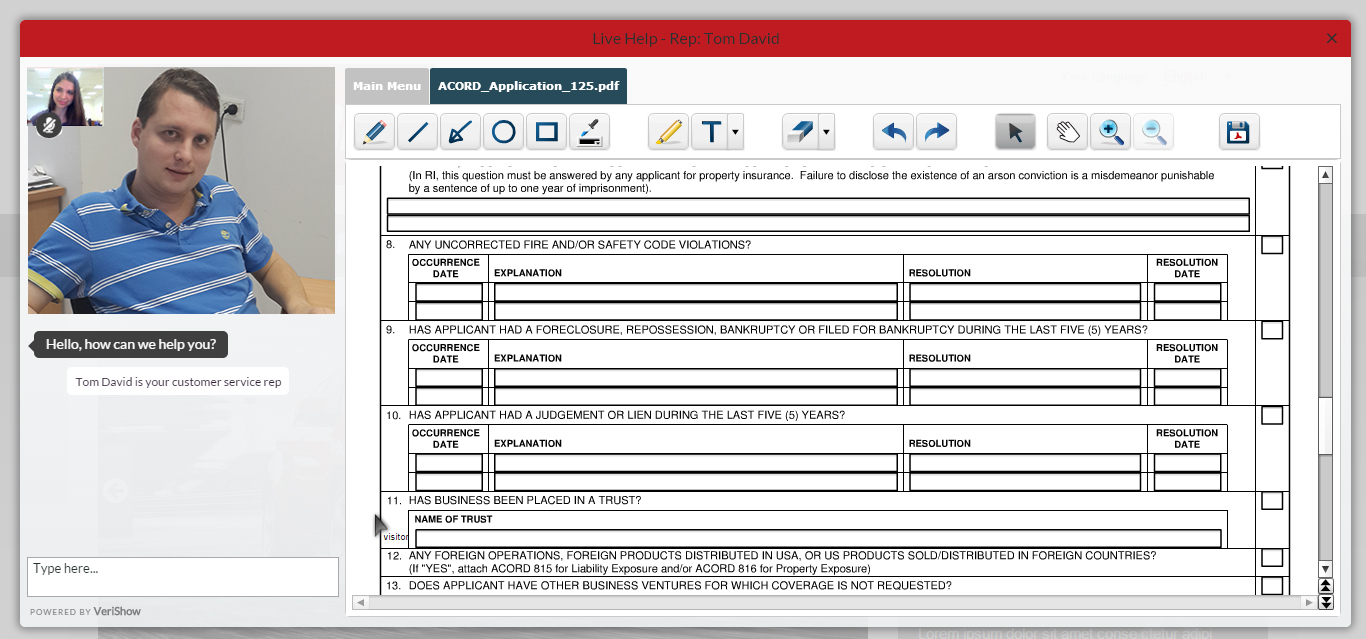Select the freehand pencil drawing tool
Viewport: 1366px width, 639px height.
(x=375, y=131)
